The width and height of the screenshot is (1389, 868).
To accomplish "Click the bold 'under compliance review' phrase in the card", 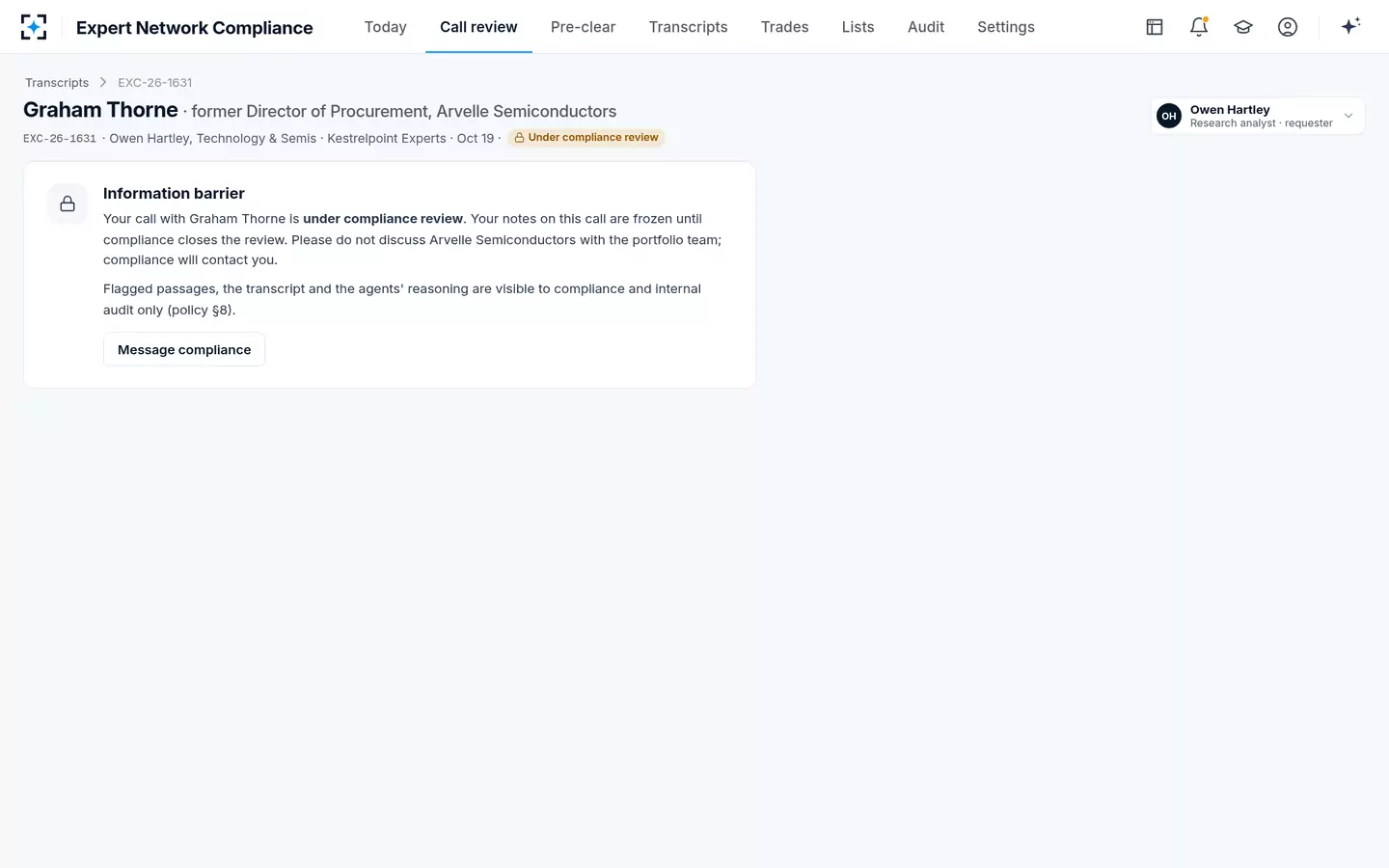I will (383, 219).
